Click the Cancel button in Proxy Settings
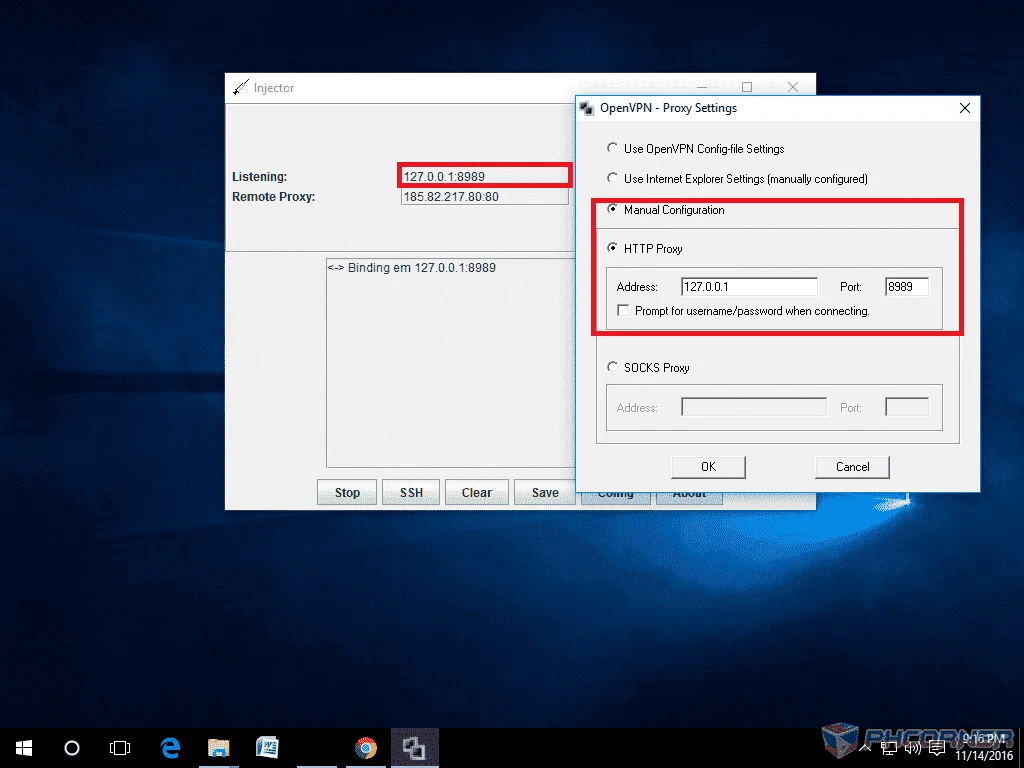This screenshot has width=1024, height=768. (x=852, y=467)
